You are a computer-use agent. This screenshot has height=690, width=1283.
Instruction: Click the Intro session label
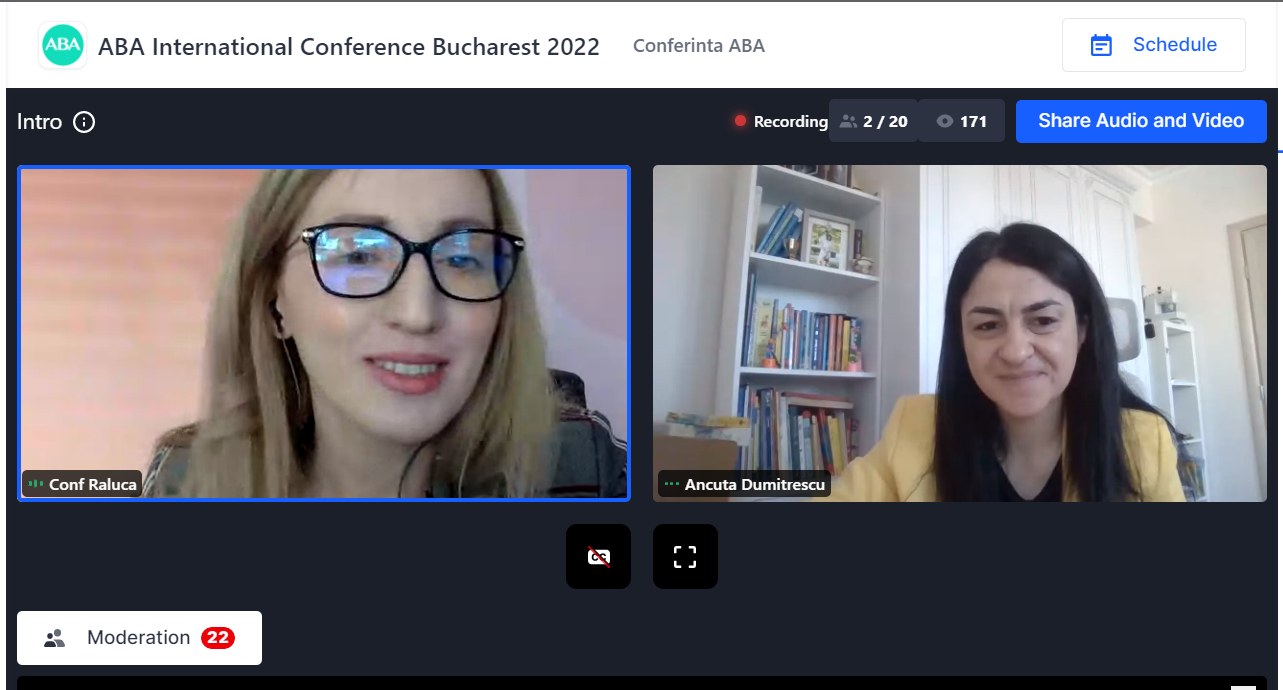pyautogui.click(x=40, y=122)
